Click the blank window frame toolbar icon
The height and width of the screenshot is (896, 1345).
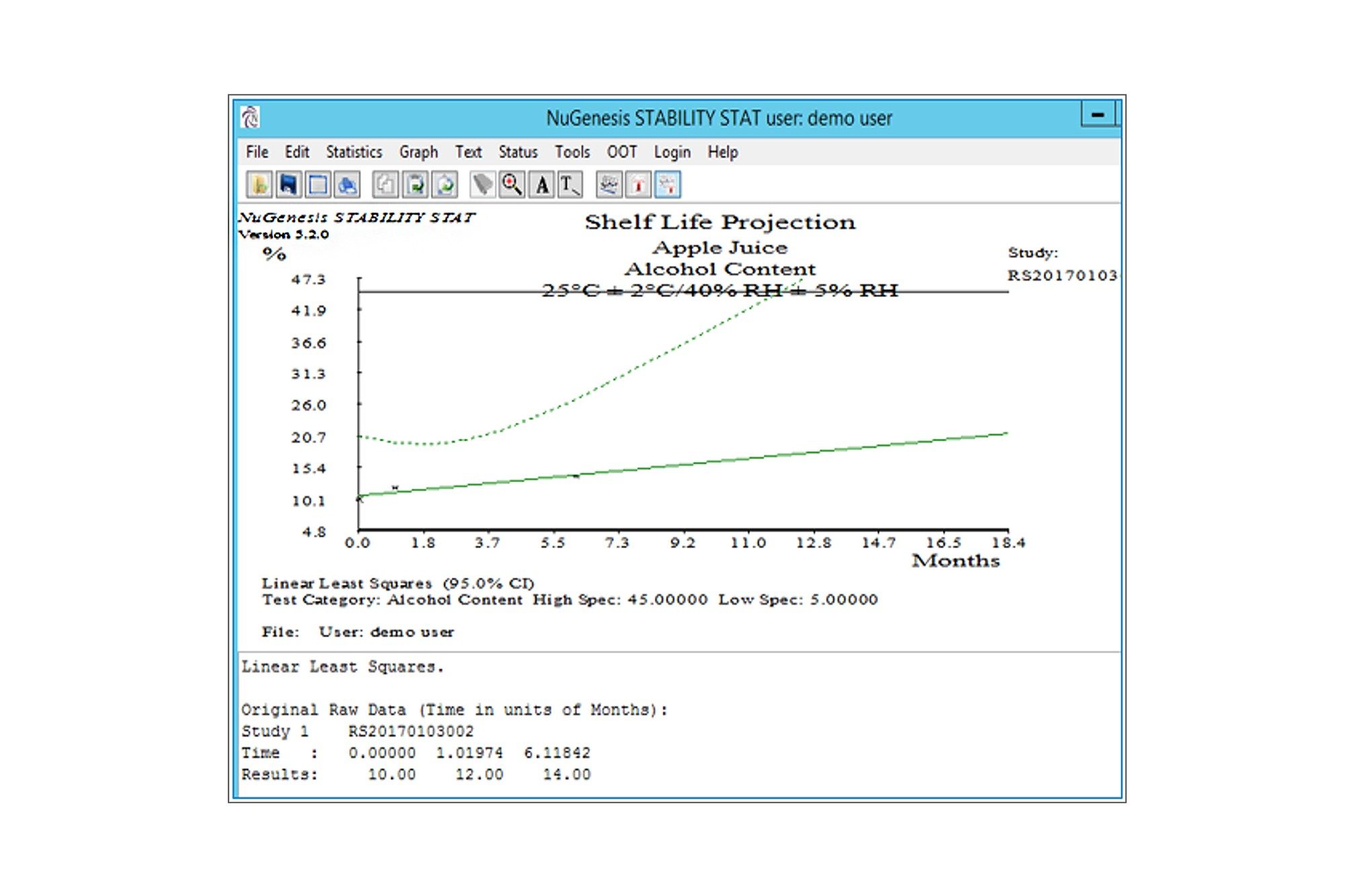coord(317,185)
